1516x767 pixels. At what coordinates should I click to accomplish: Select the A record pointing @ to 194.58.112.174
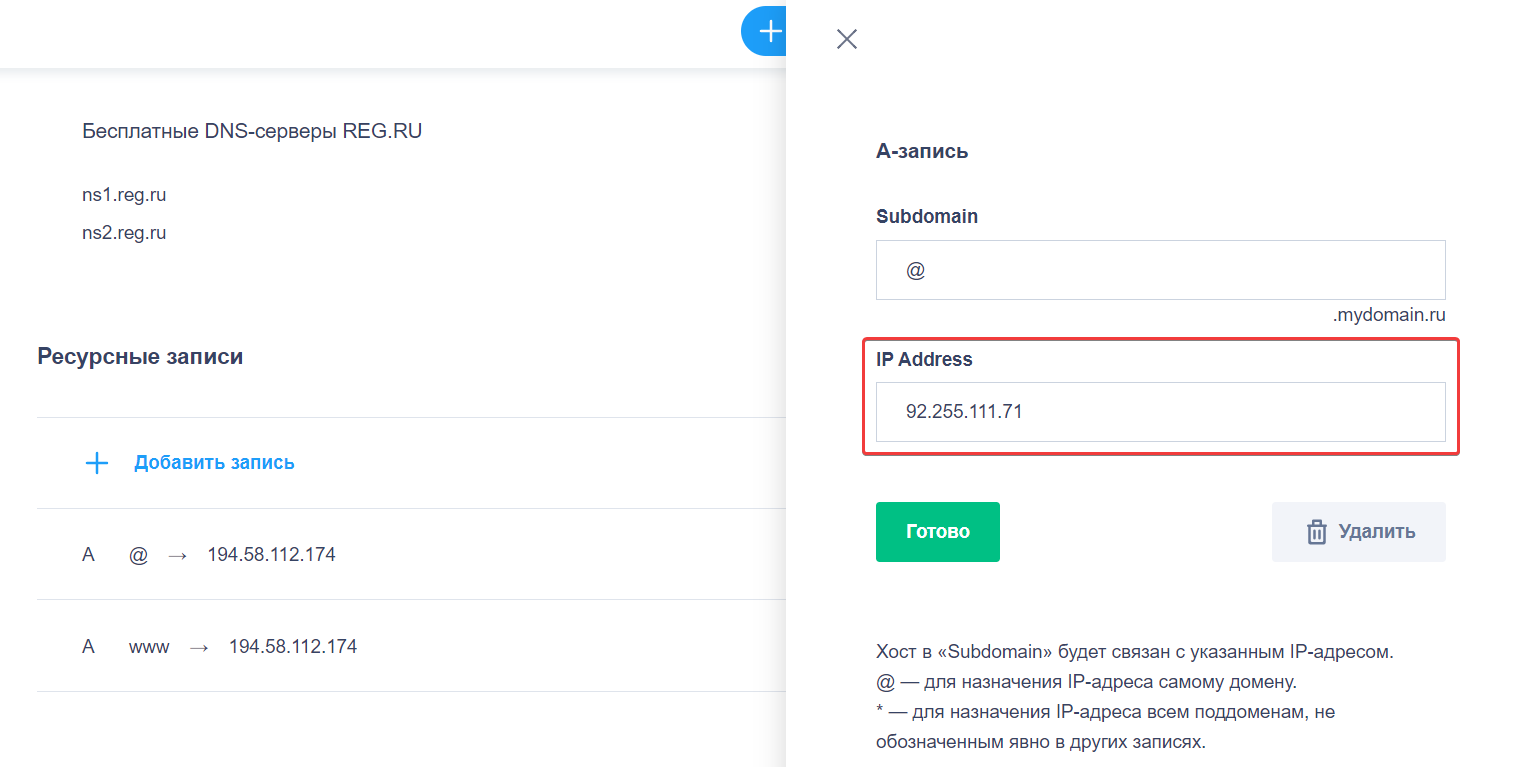(270, 554)
